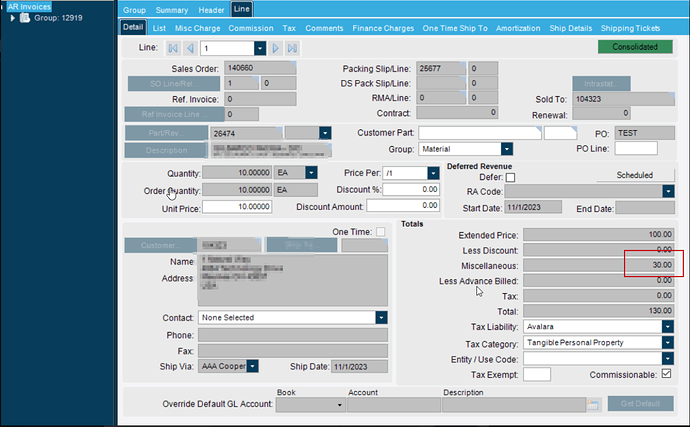Open the List sub-tab

159,28
